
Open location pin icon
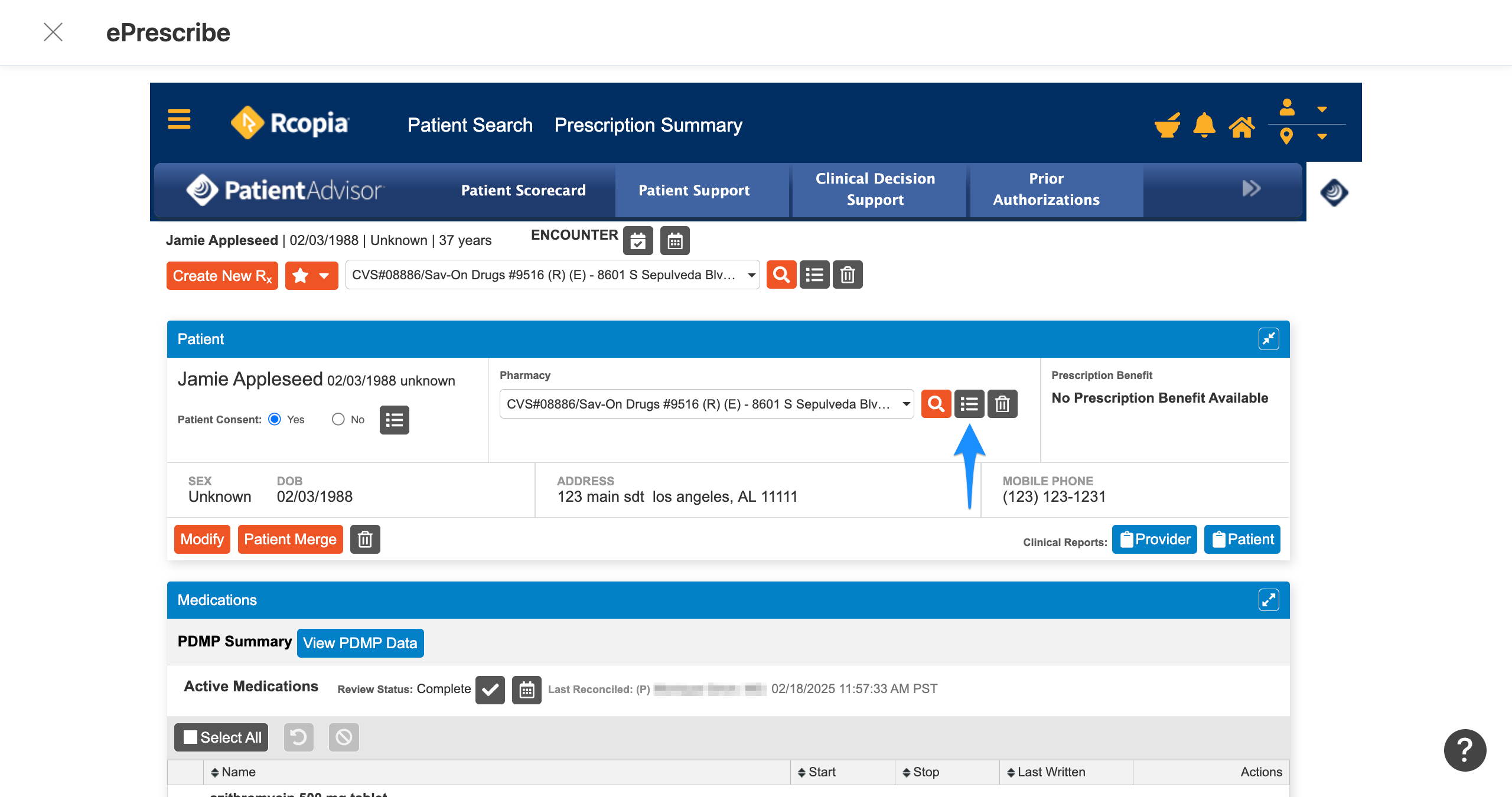click(x=1286, y=136)
